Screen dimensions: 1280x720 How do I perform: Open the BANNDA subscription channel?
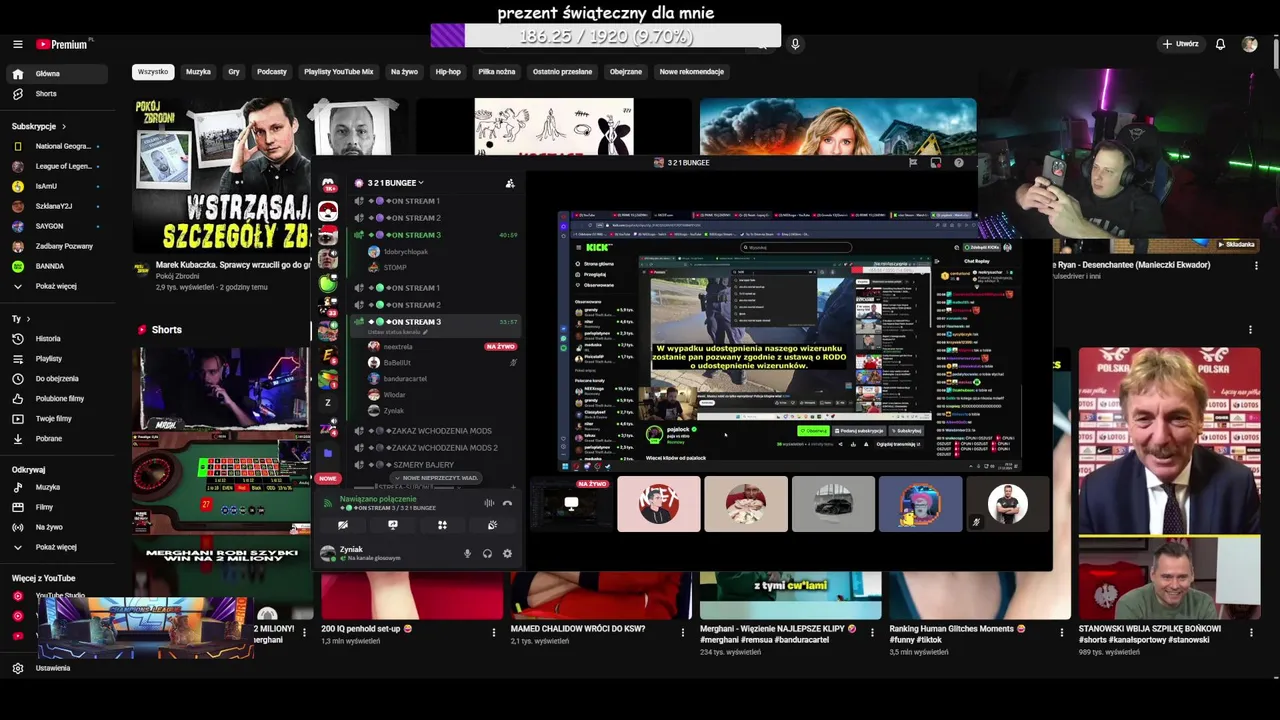pyautogui.click(x=55, y=266)
